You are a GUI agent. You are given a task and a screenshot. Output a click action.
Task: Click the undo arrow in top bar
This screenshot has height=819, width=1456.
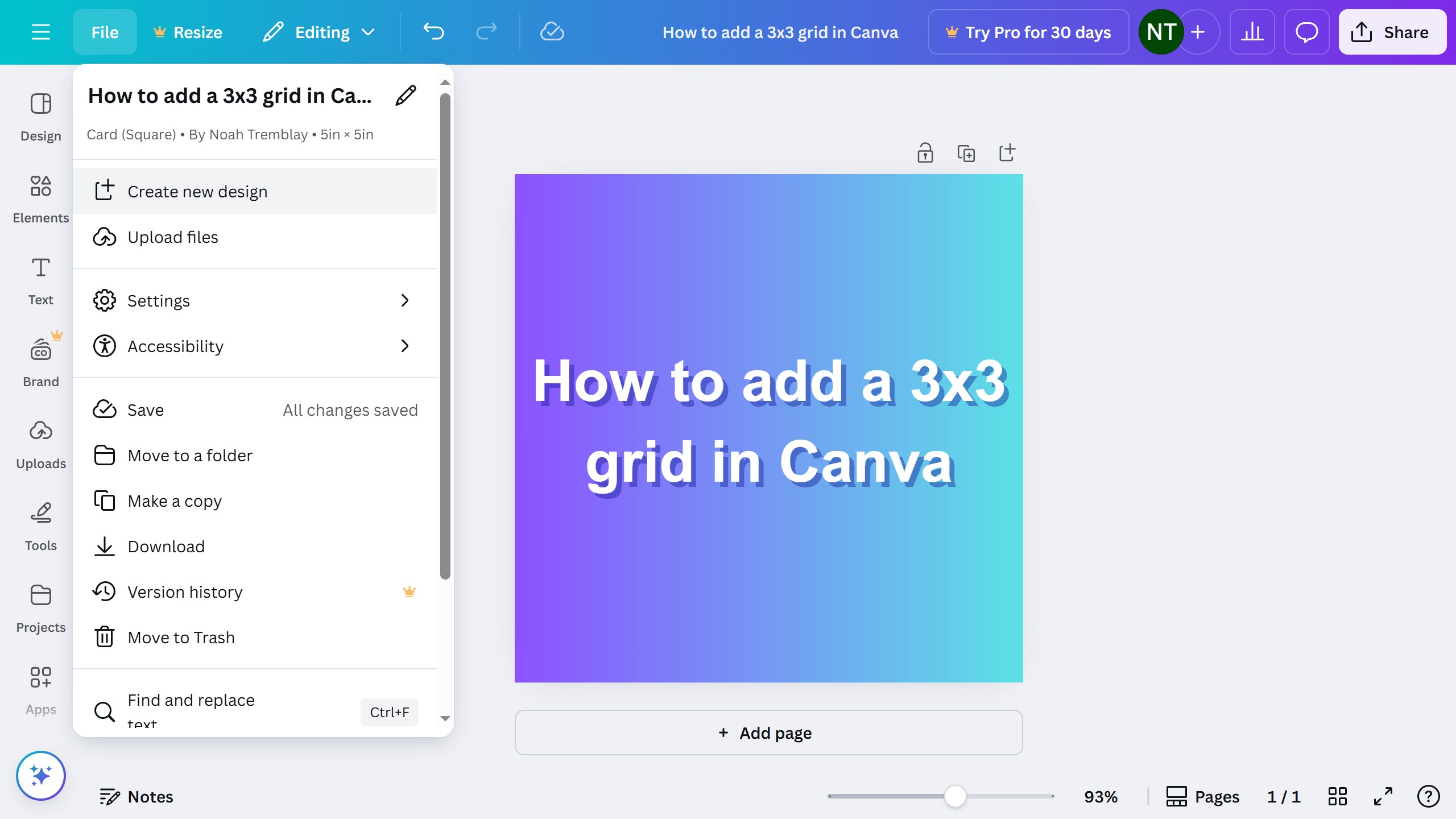433,32
